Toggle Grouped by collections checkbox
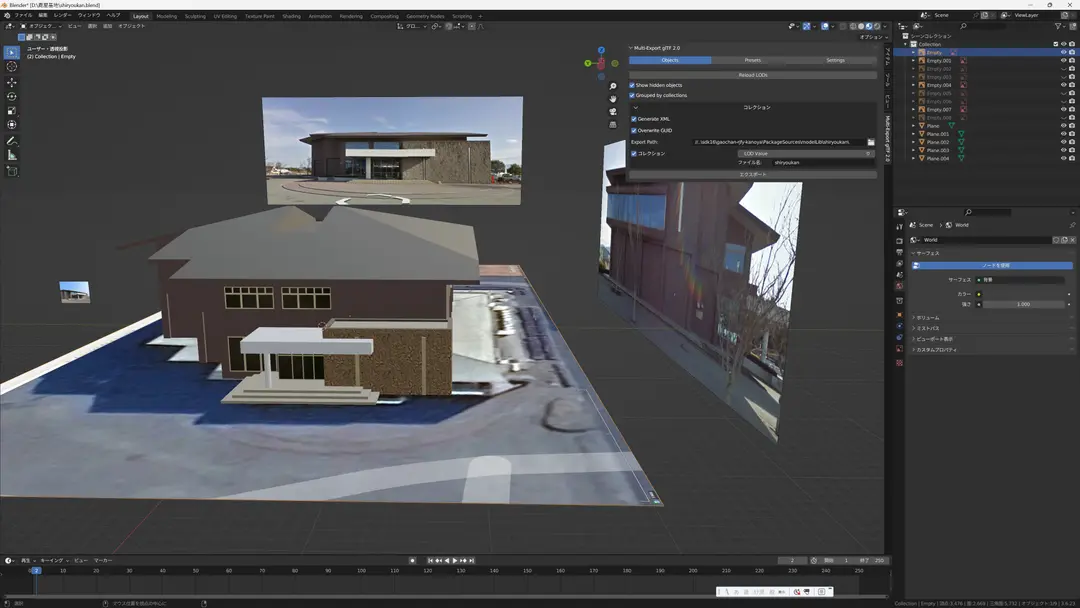1080x608 pixels. [x=632, y=96]
